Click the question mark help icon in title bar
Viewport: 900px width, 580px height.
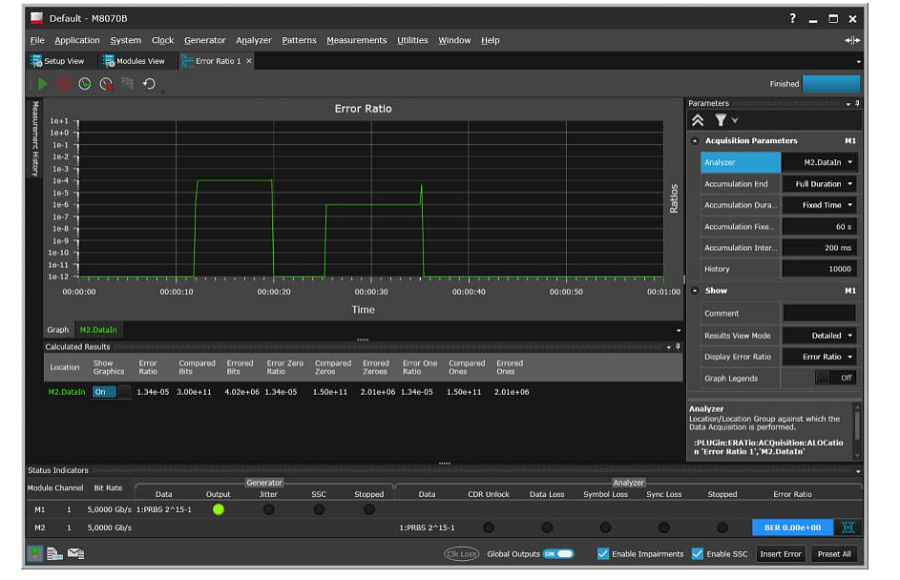tap(793, 18)
